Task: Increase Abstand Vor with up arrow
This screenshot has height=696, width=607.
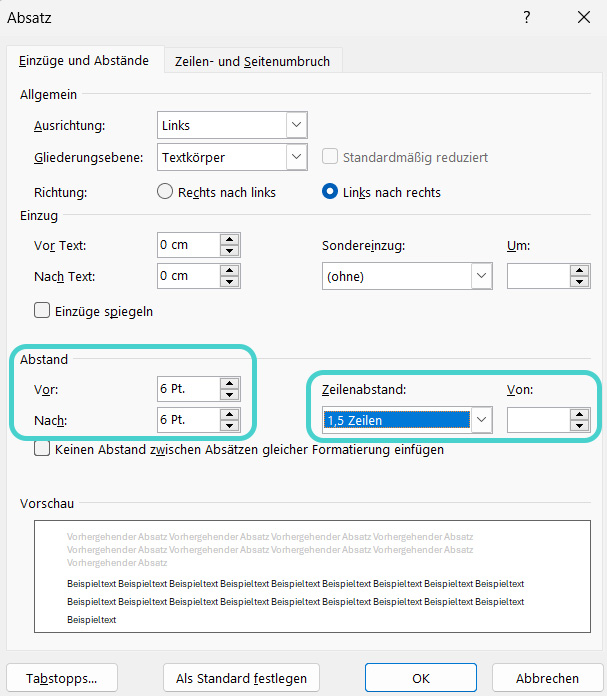Action: [x=230, y=384]
